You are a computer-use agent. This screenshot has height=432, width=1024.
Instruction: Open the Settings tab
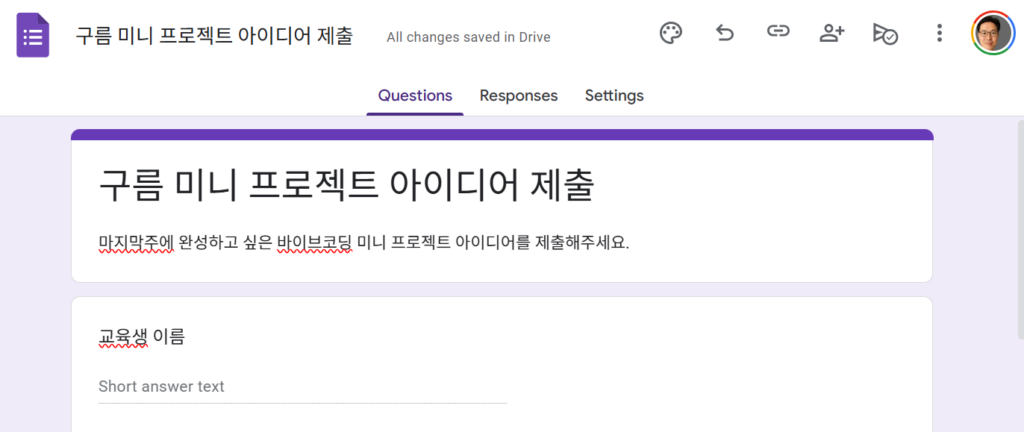[614, 96]
